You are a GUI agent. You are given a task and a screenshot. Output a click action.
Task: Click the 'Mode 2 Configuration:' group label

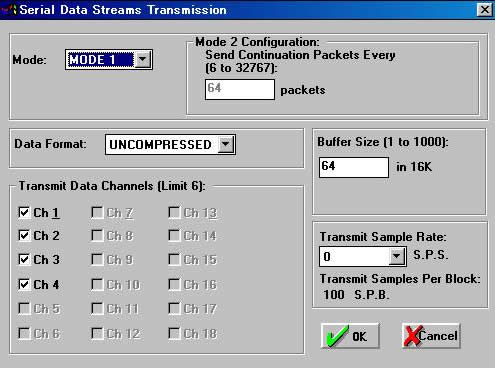(x=257, y=42)
